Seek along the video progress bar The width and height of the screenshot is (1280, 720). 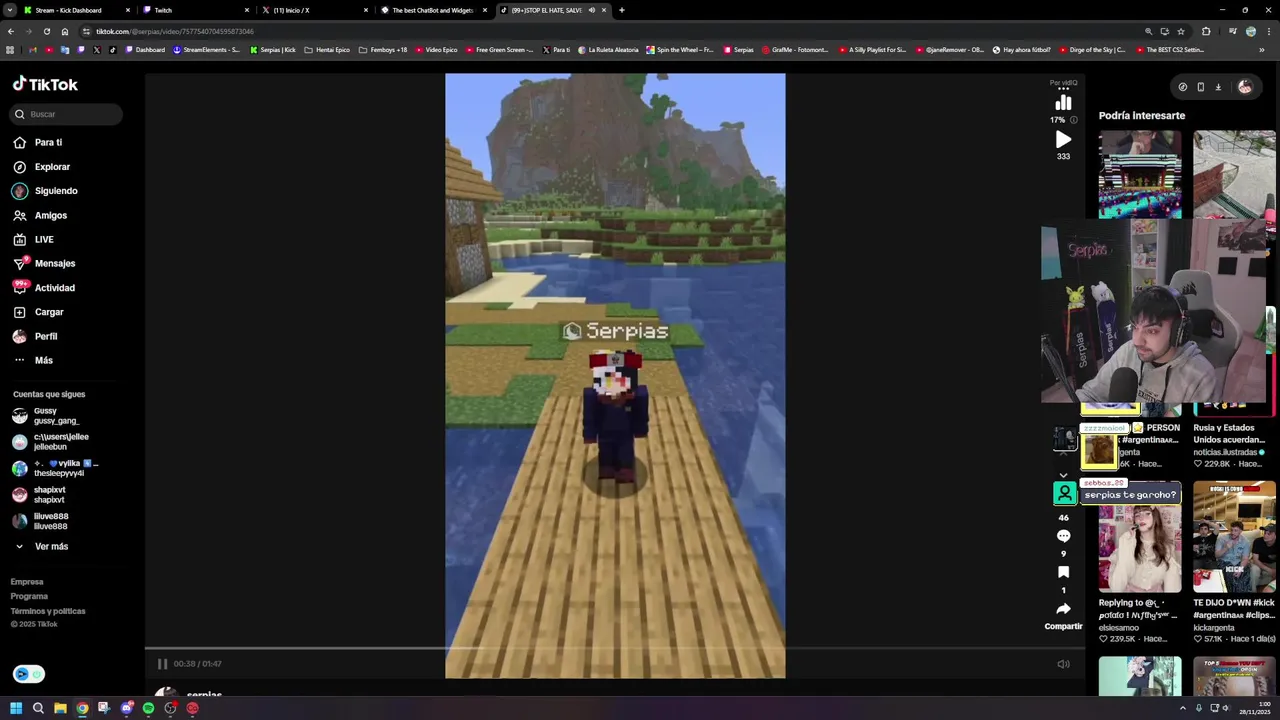click(615, 648)
